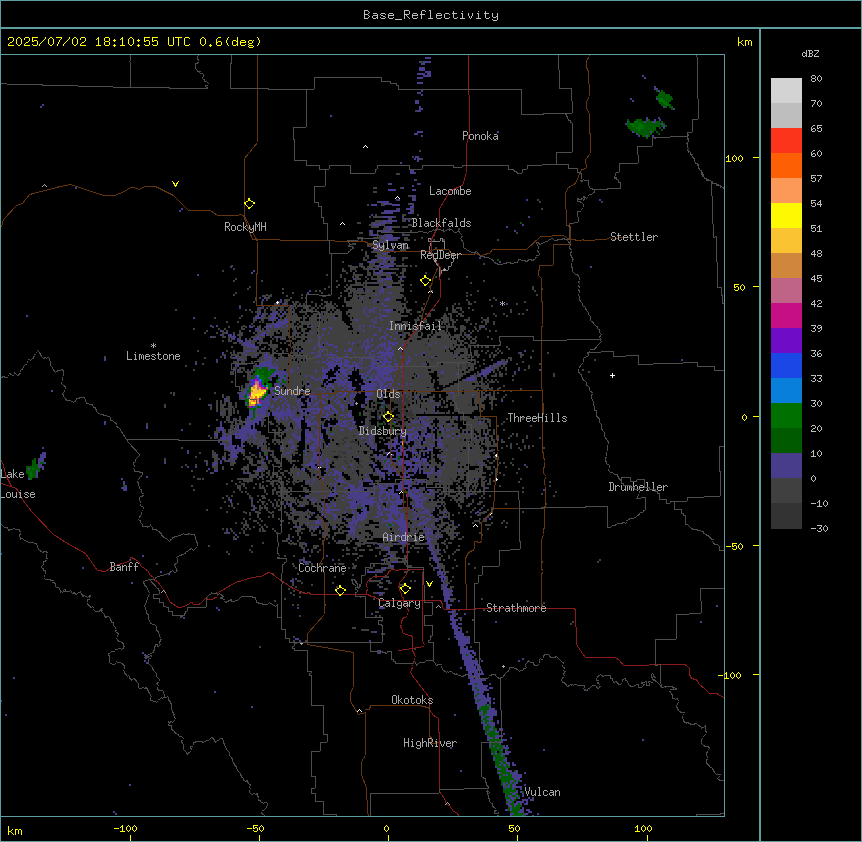Click the 2025/07/02 18:10:55 UTC timestamp
The image size is (862, 842).
click(x=99, y=42)
